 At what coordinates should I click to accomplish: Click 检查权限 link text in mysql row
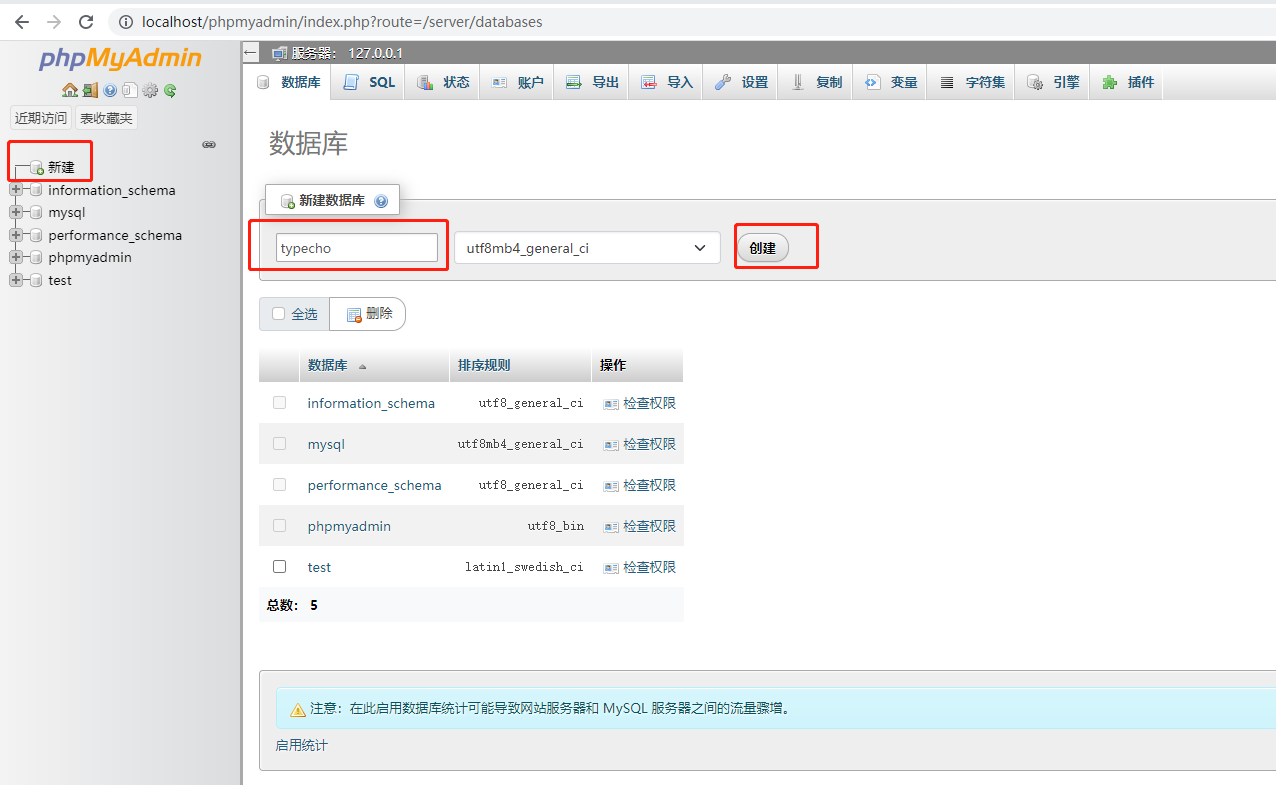pos(649,444)
